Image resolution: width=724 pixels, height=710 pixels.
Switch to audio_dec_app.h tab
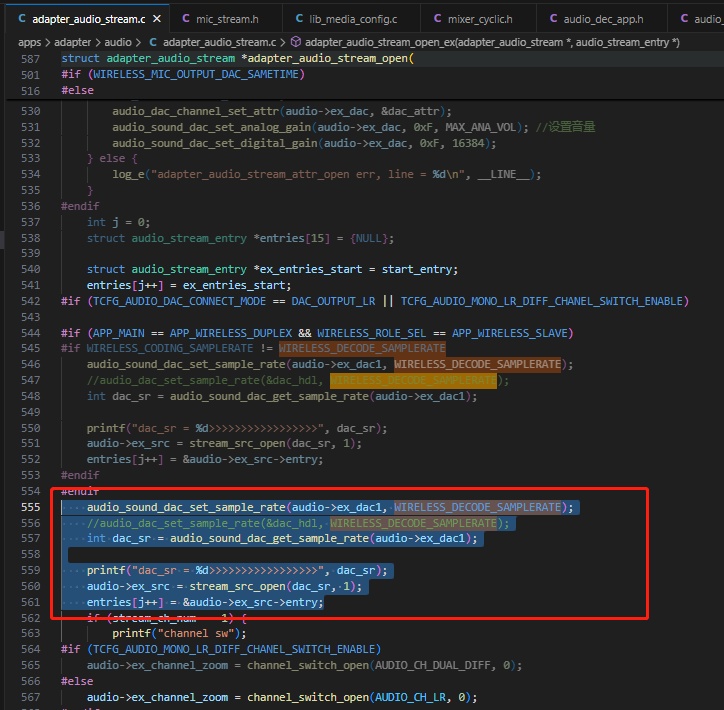tap(602, 19)
